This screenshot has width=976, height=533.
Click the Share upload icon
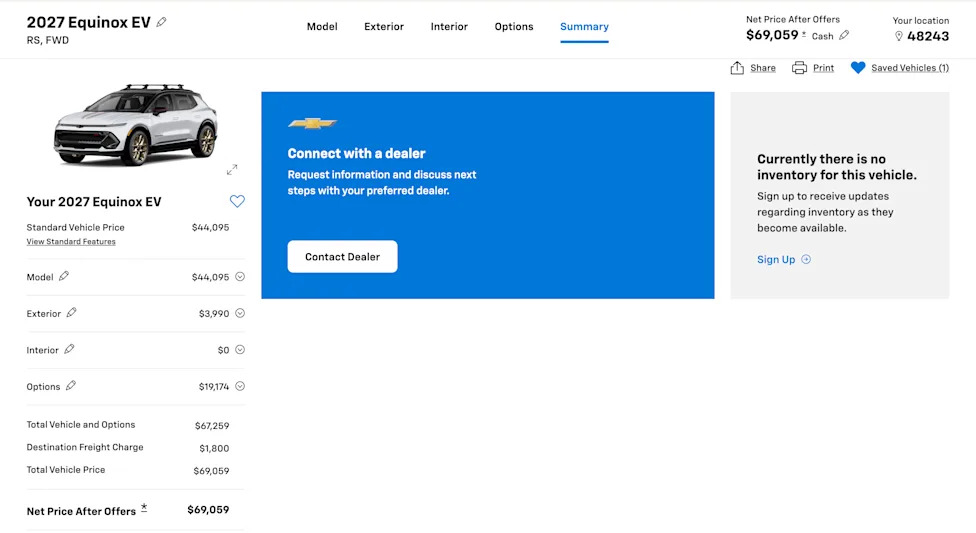[x=737, y=68]
